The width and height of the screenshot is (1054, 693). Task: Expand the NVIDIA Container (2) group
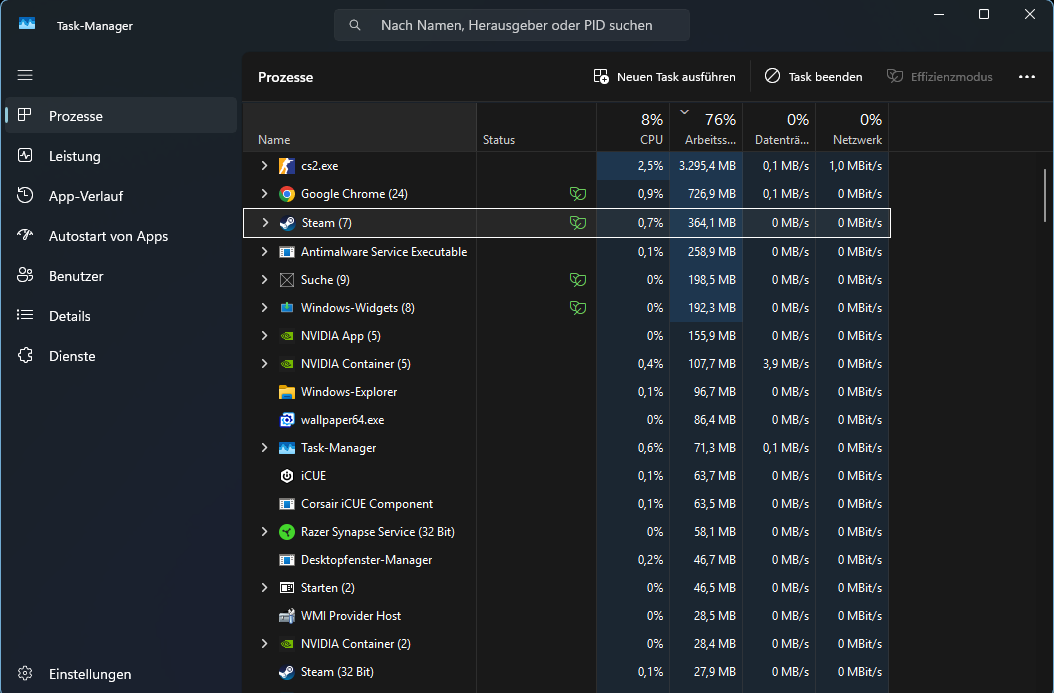[264, 643]
